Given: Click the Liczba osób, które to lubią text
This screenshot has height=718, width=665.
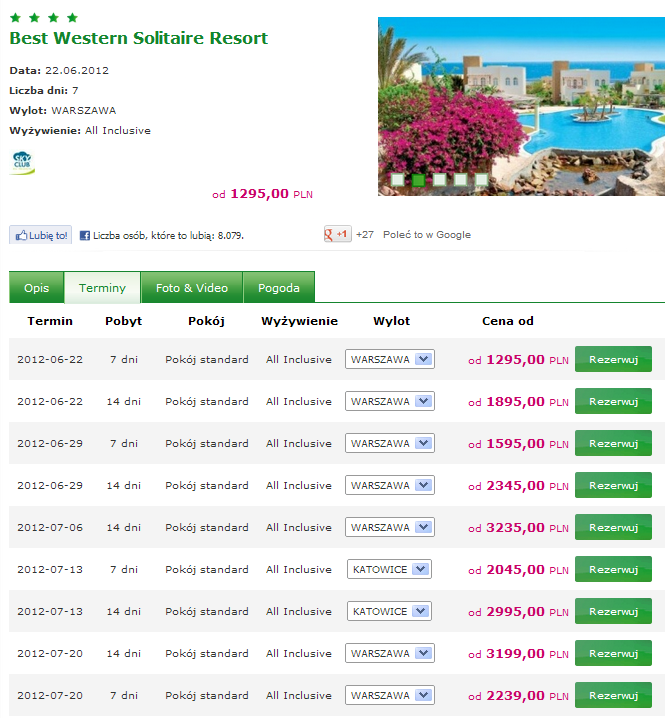Looking at the screenshot, I should click(168, 236).
